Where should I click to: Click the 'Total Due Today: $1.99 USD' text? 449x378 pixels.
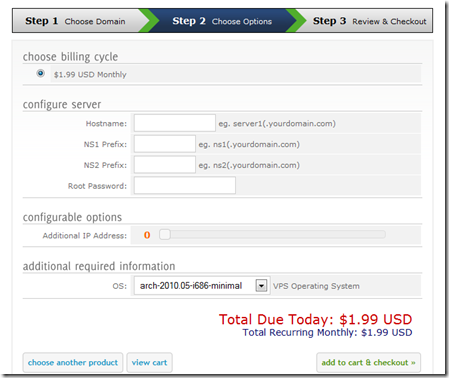tap(315, 319)
